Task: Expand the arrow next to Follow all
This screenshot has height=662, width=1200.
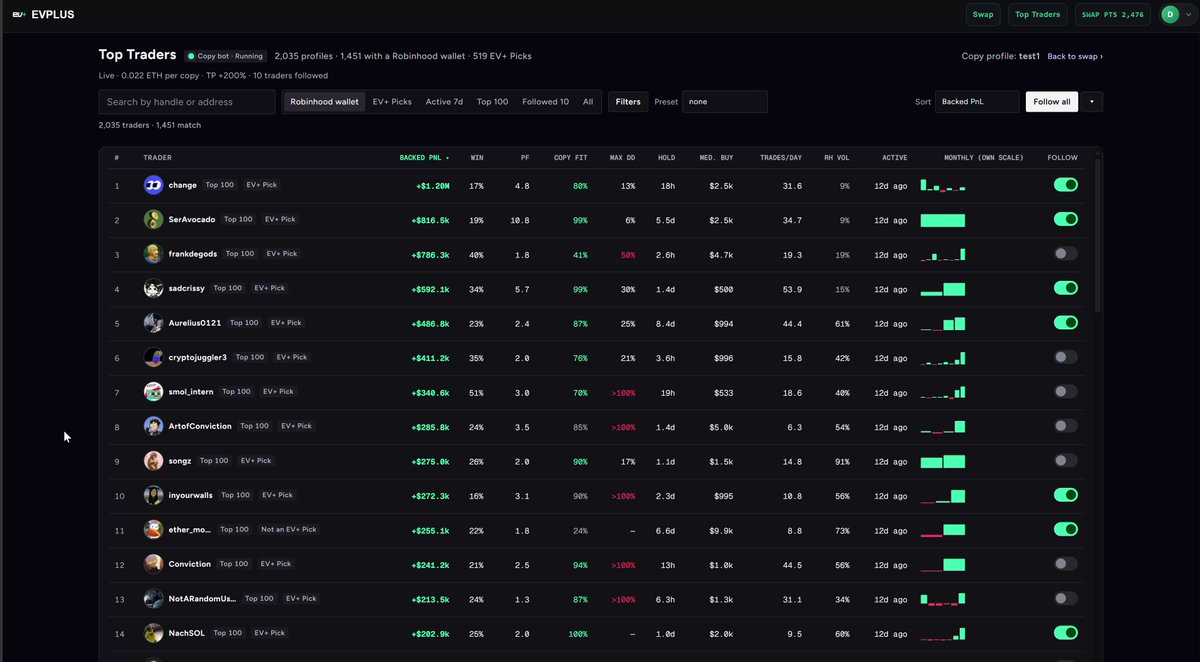Action: [1092, 102]
